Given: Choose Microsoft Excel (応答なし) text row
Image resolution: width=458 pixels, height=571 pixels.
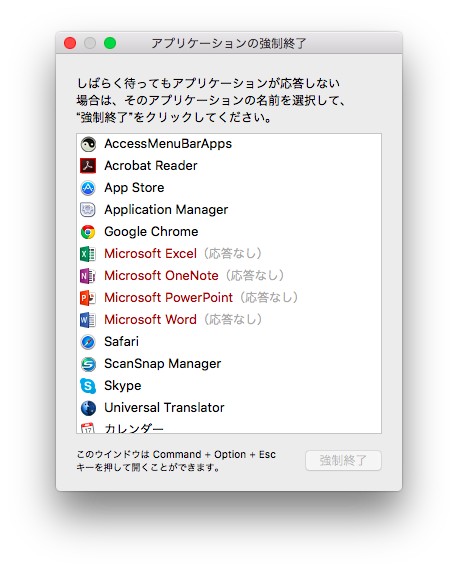Looking at the screenshot, I should tap(229, 254).
